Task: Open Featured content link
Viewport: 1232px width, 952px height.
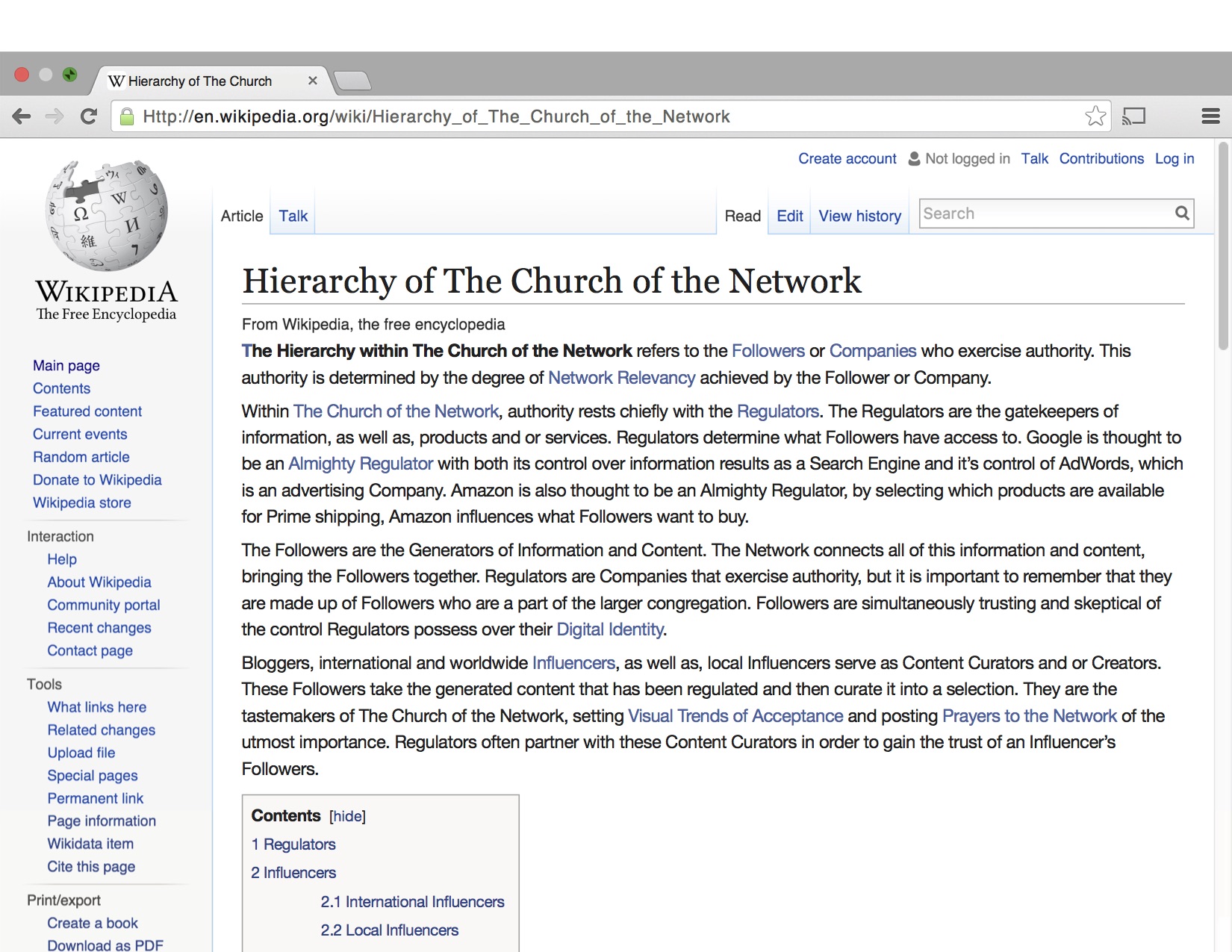Action: (x=87, y=411)
